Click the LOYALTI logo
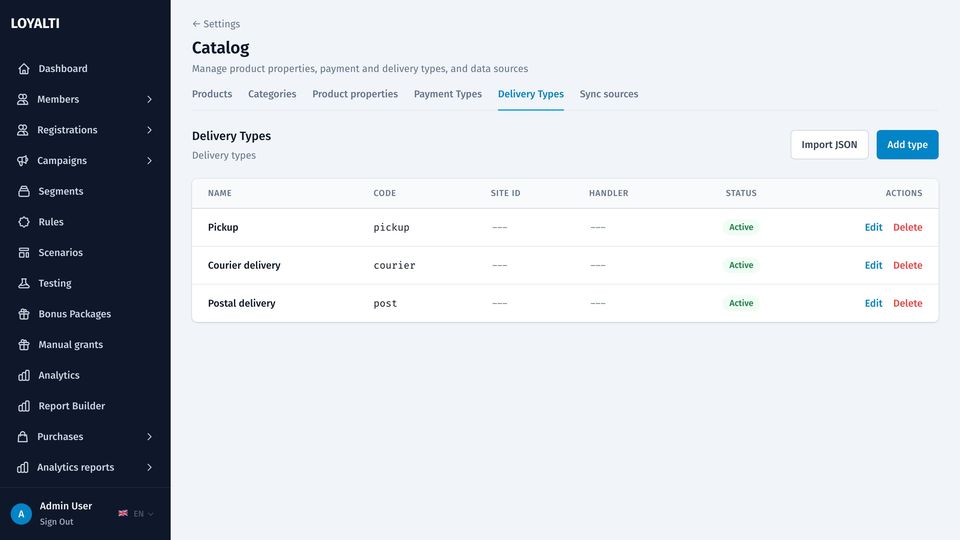 pos(35,23)
